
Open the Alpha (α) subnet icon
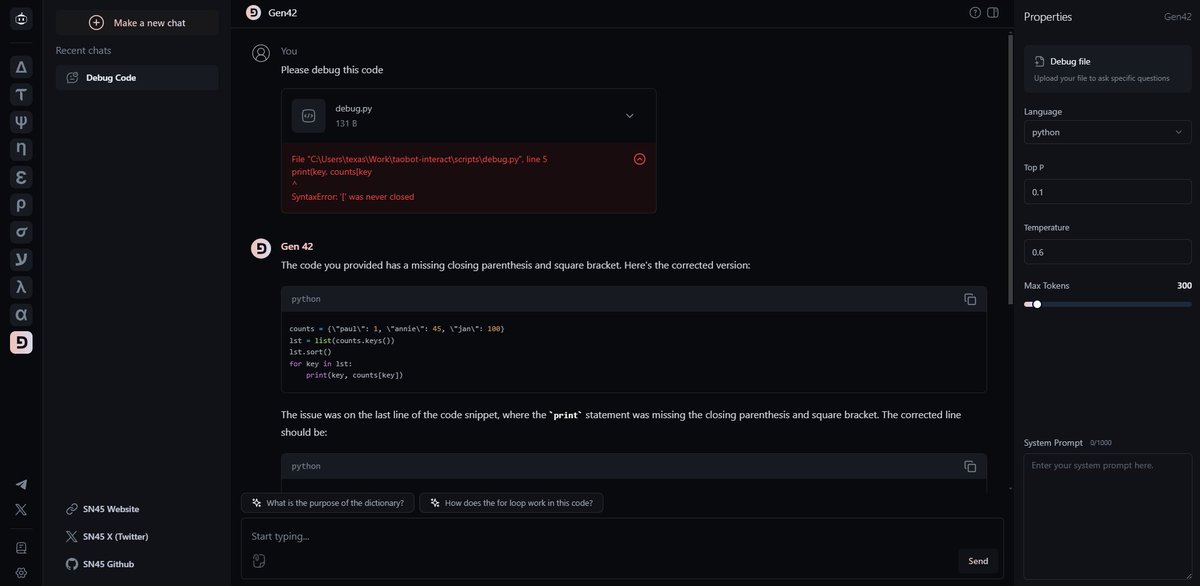pos(21,315)
